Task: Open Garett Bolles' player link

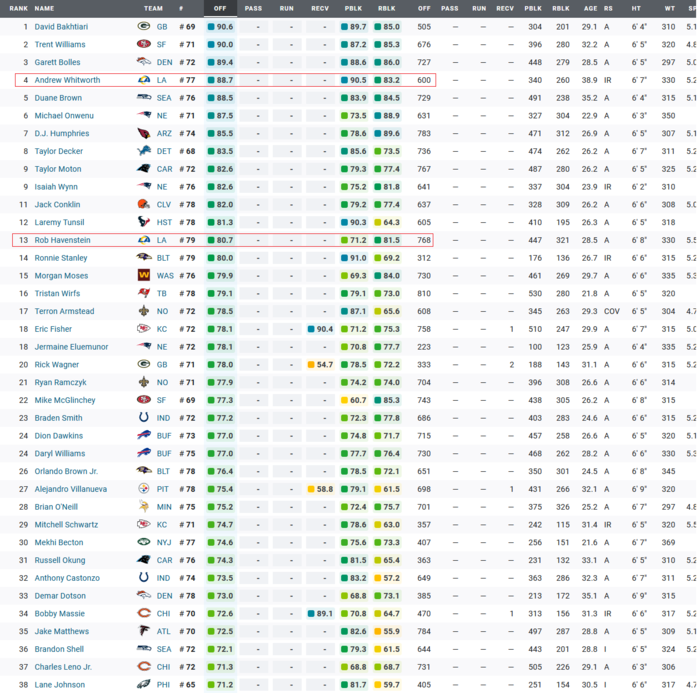Action: (x=58, y=62)
